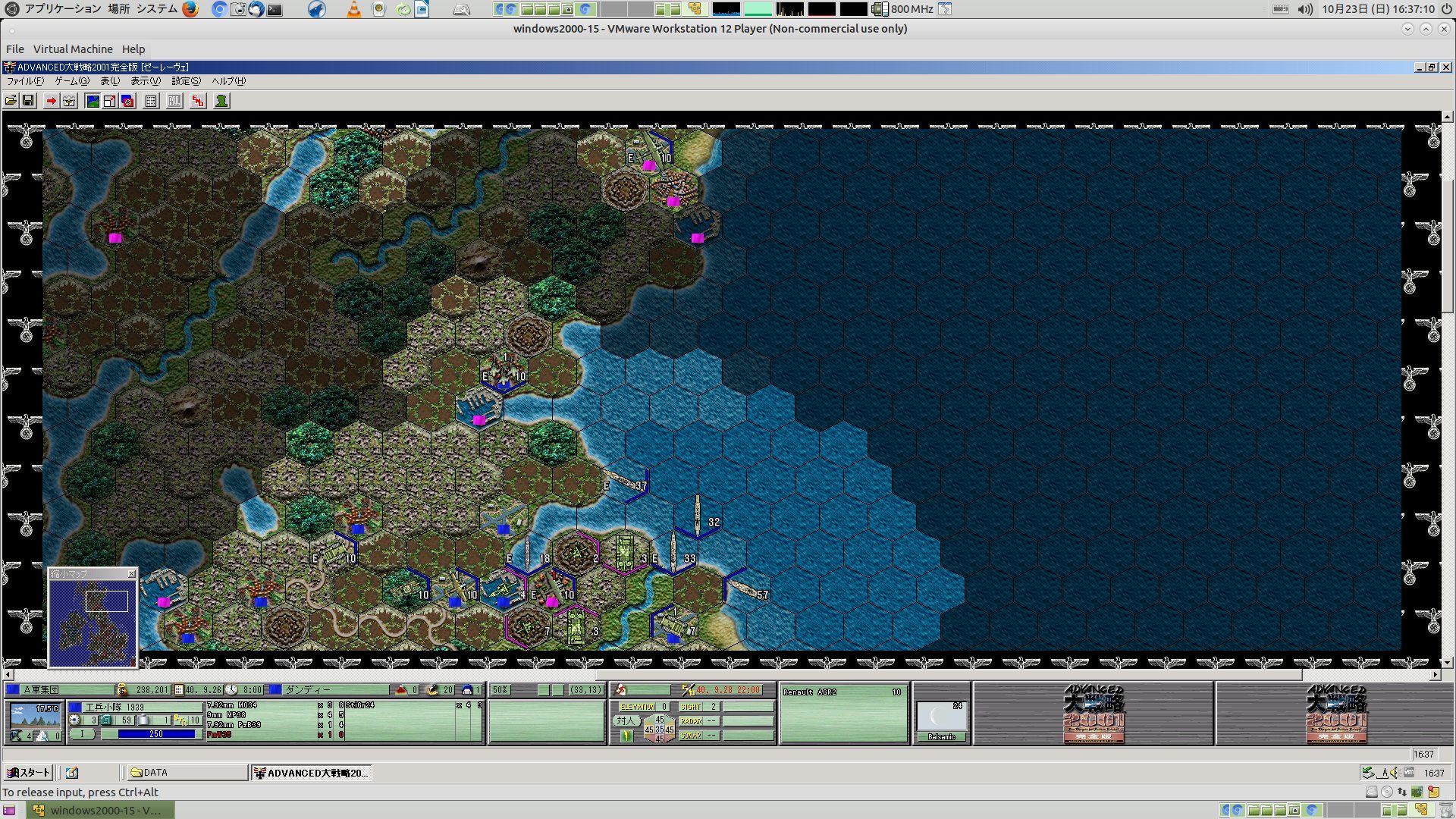Click the red End turn toolbar icon

198,101
